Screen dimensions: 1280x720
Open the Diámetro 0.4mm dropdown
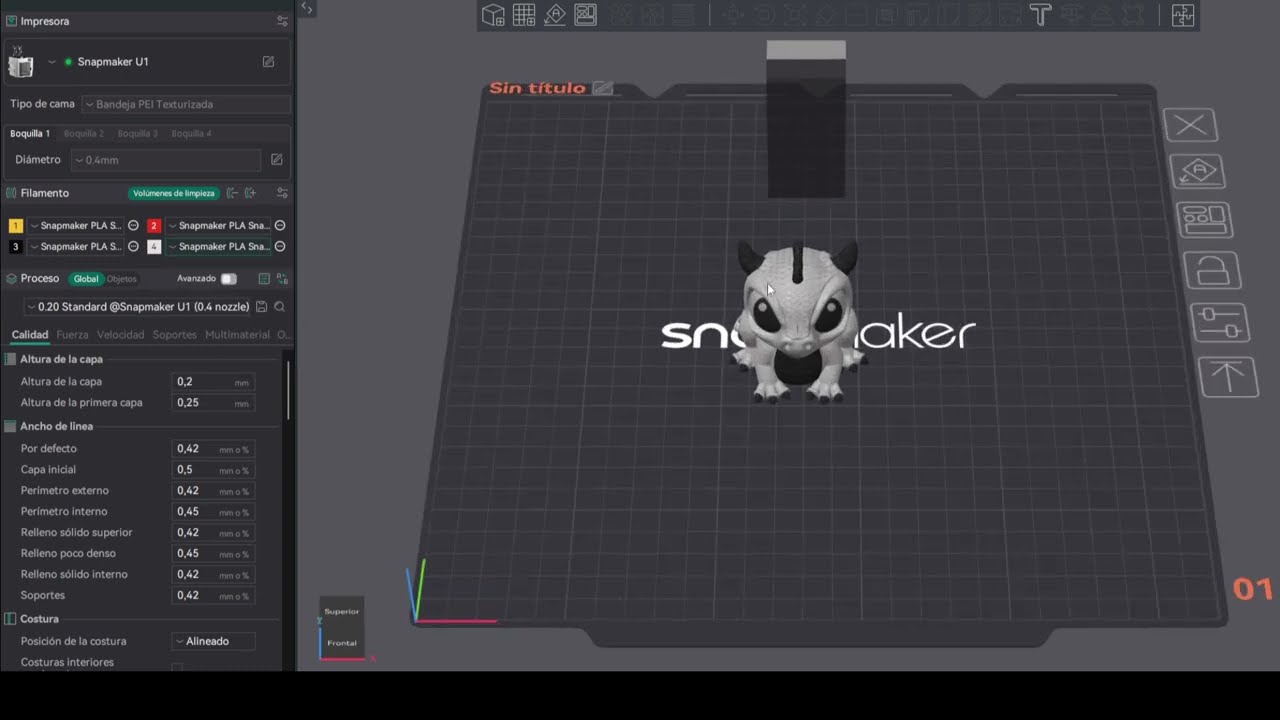click(166, 160)
